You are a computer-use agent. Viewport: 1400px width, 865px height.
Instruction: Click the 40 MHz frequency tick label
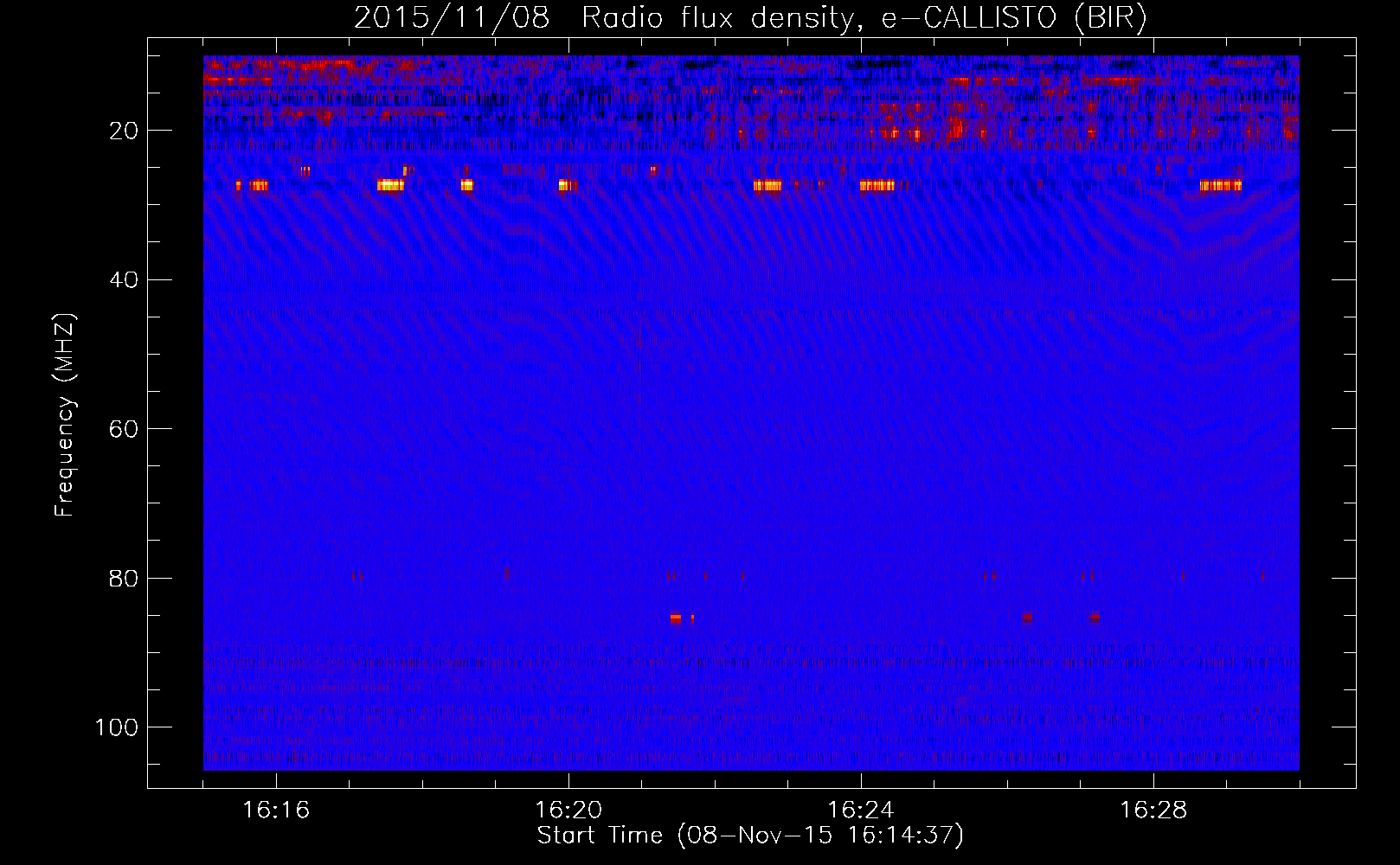point(124,279)
